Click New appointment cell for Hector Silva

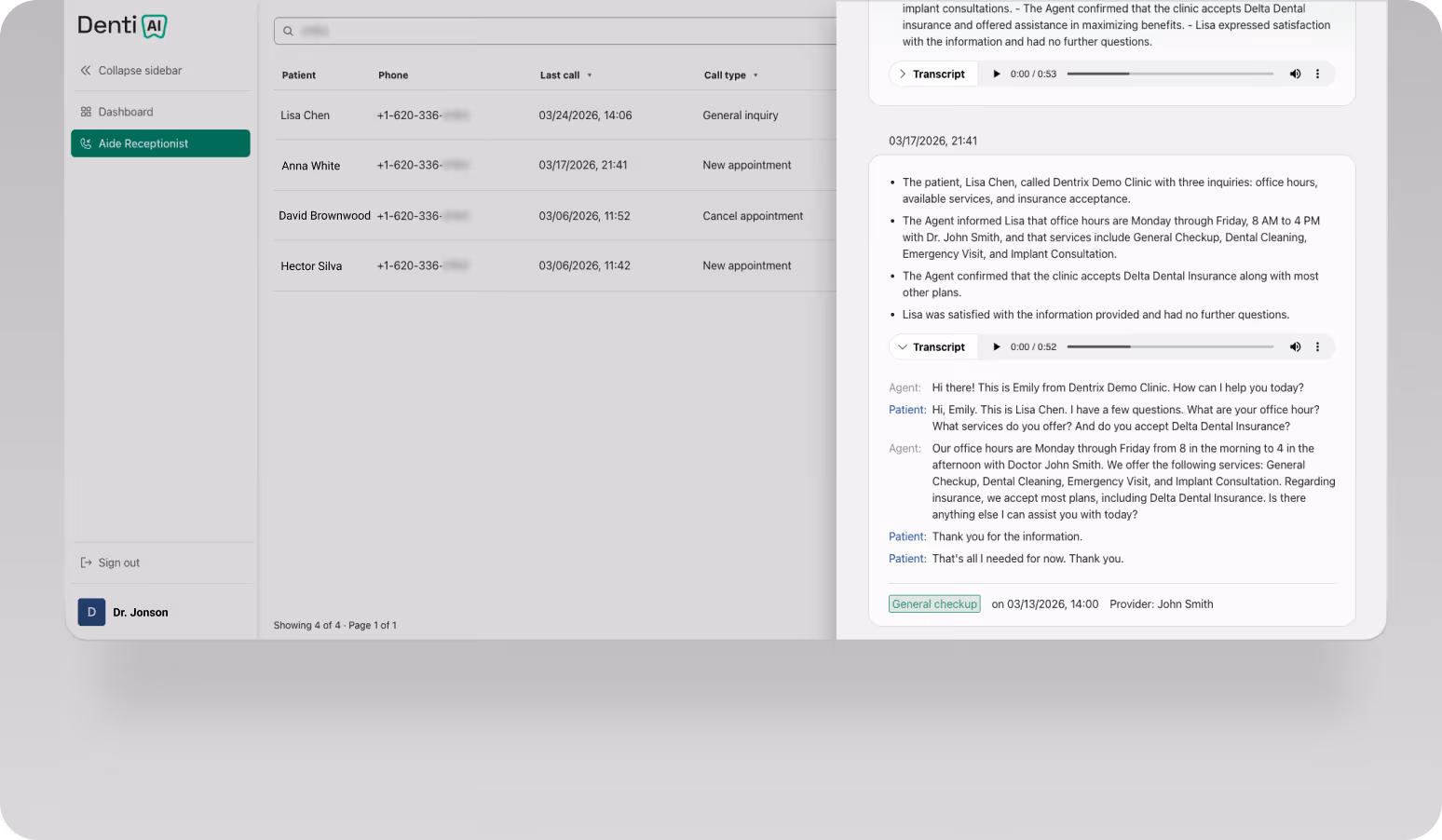click(x=747, y=266)
